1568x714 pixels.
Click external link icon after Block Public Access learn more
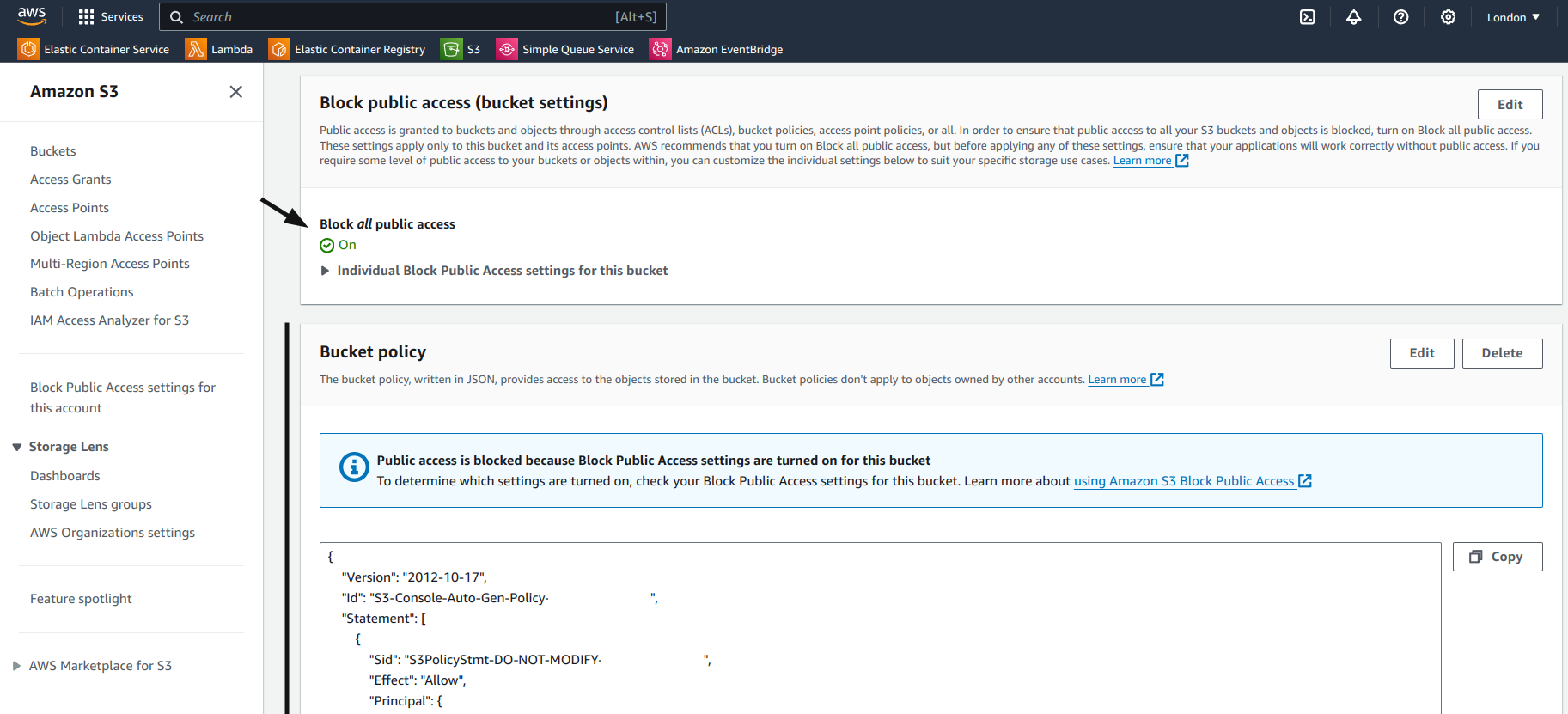coord(1182,161)
